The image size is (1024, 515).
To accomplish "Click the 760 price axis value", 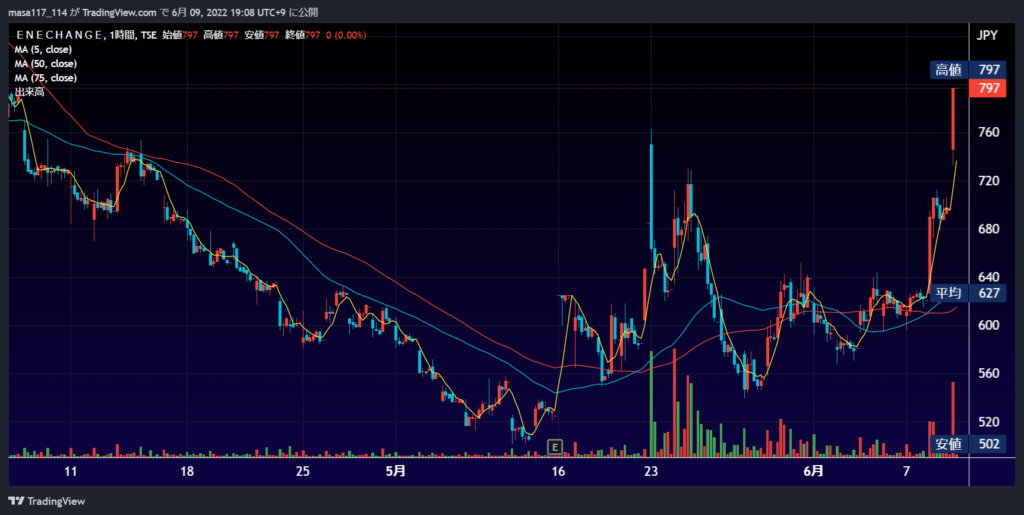I will 989,133.
